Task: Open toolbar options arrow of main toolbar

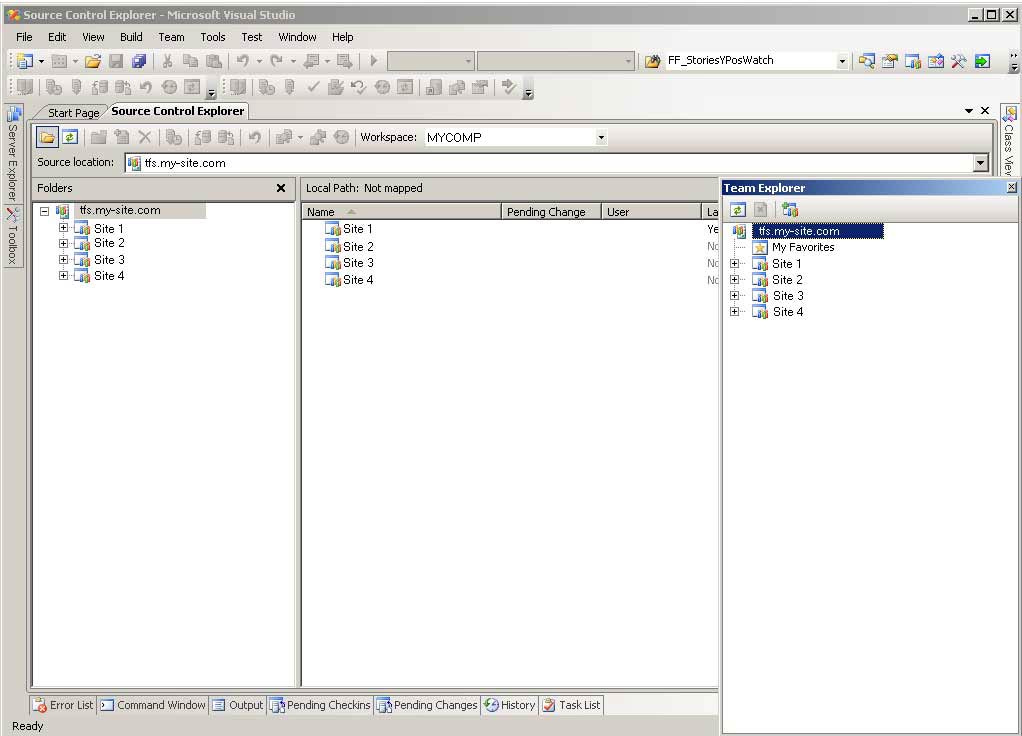Action: click(1013, 62)
